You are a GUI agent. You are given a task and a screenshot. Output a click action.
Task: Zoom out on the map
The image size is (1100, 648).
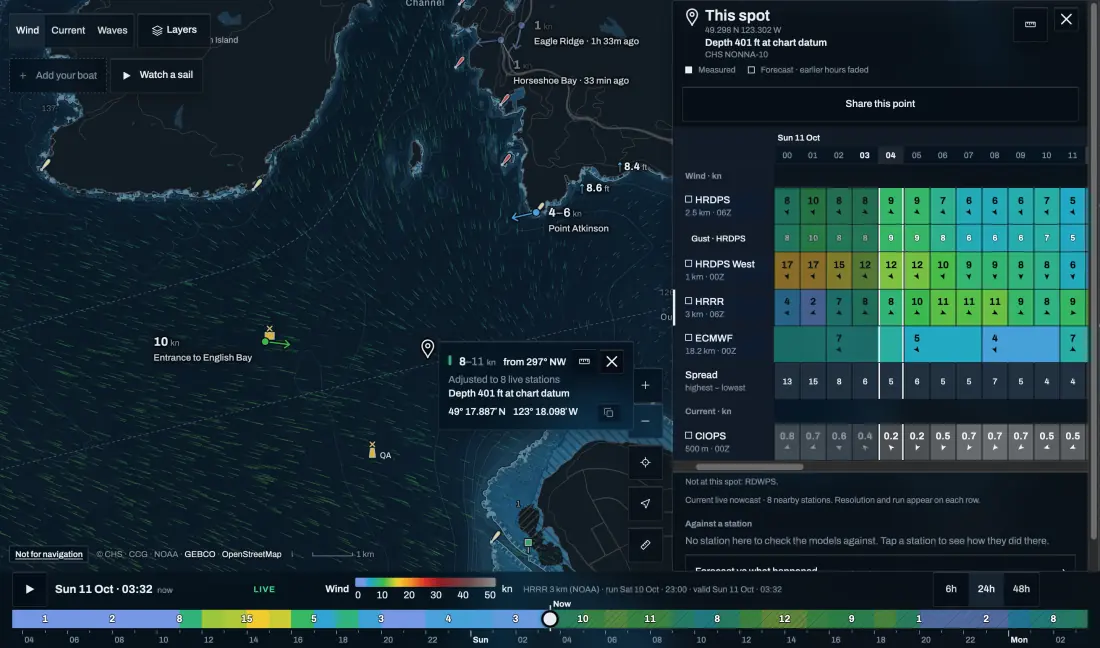645,421
